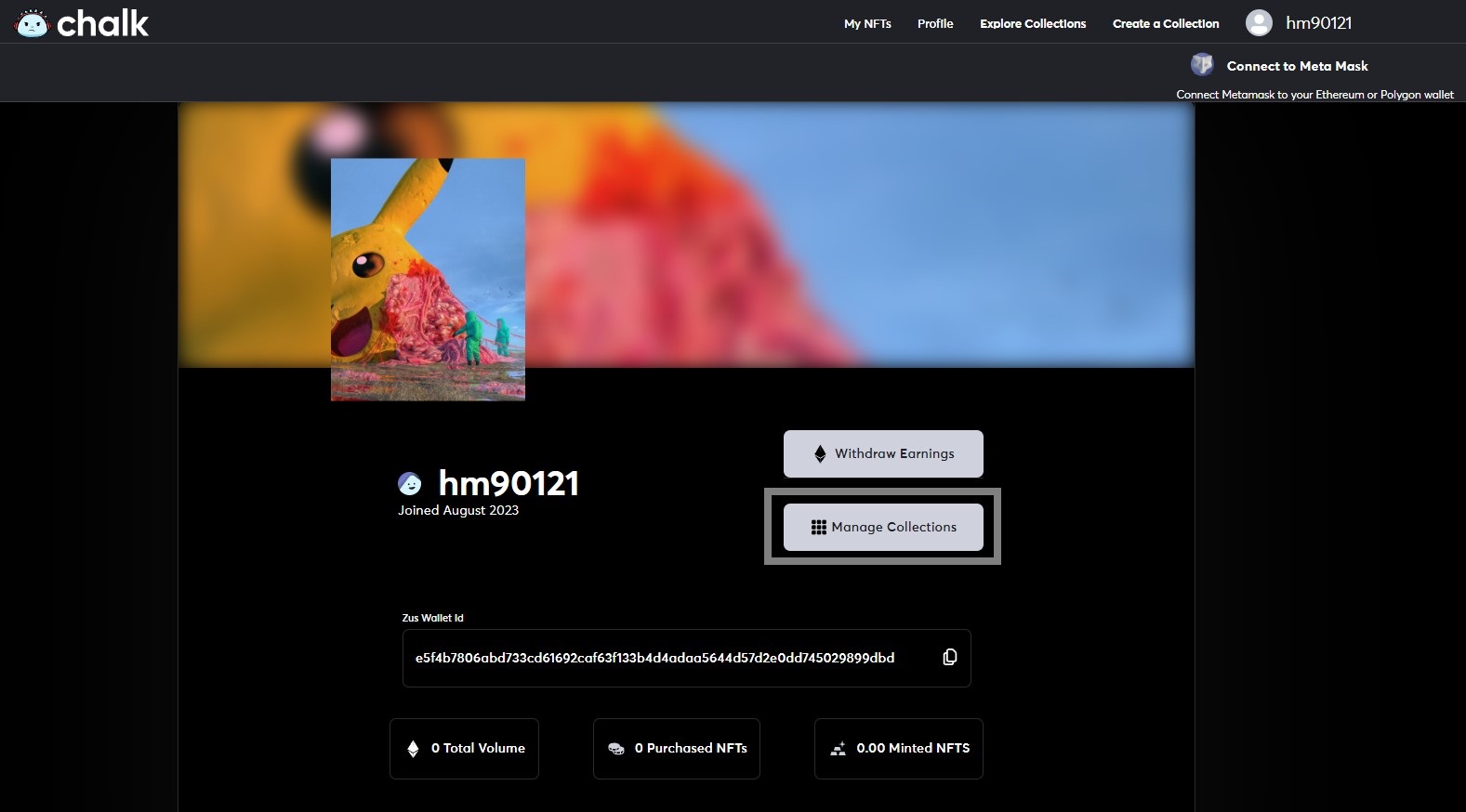Viewport: 1466px width, 812px height.
Task: Click Connect to Meta Mask link
Action: tap(1297, 66)
